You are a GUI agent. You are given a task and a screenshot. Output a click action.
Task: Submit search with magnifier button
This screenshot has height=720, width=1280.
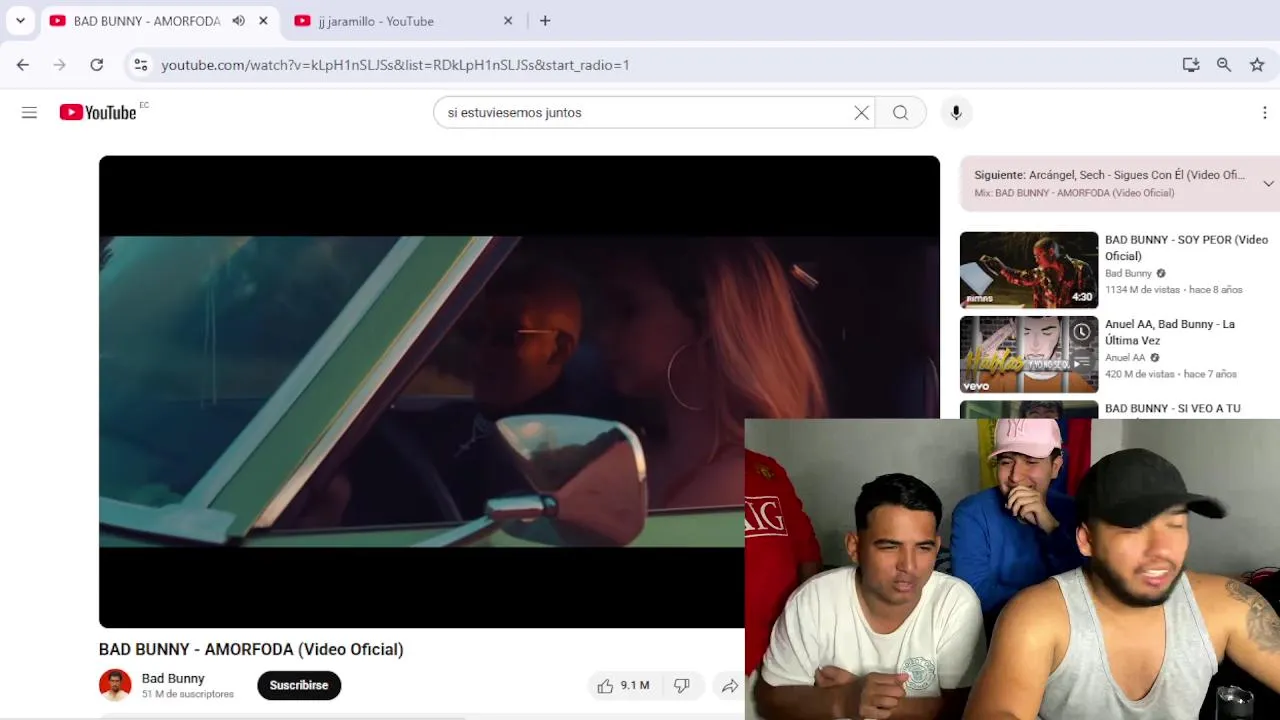(901, 113)
